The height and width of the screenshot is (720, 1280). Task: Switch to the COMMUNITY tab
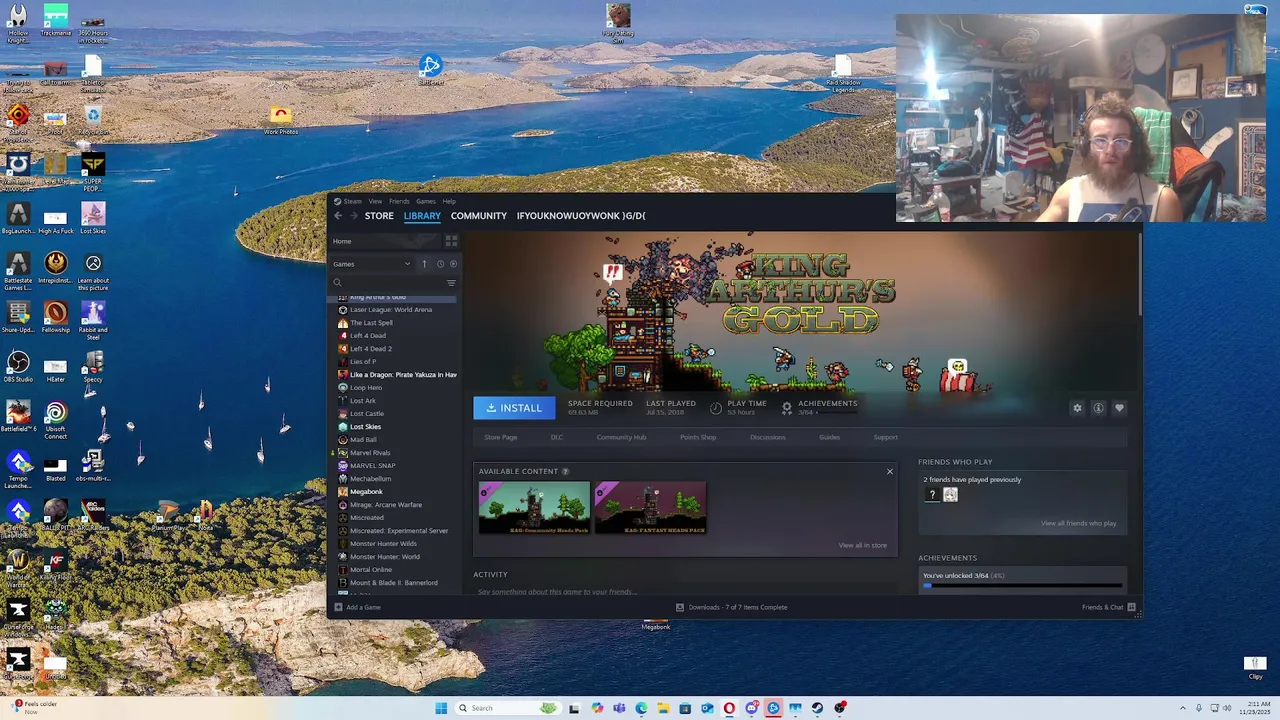click(479, 216)
